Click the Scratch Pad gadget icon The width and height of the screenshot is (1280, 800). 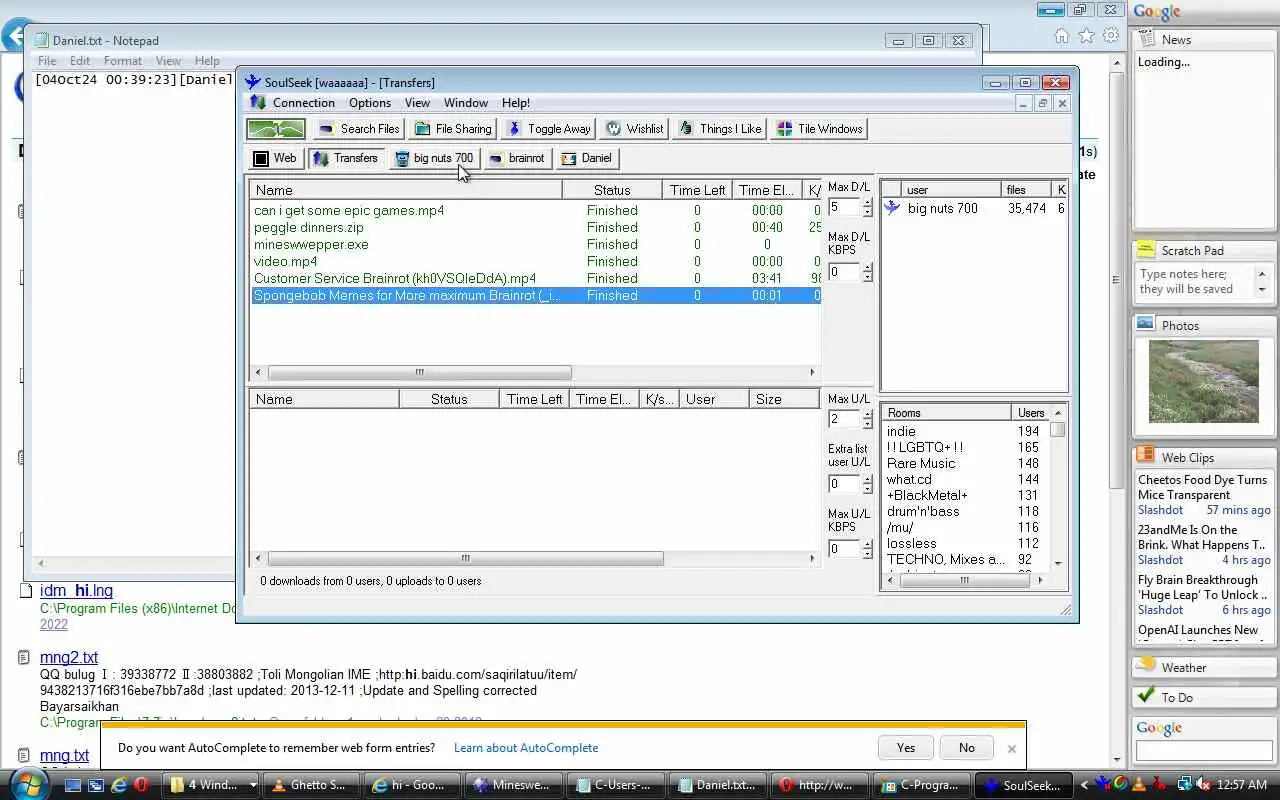[x=1146, y=250]
